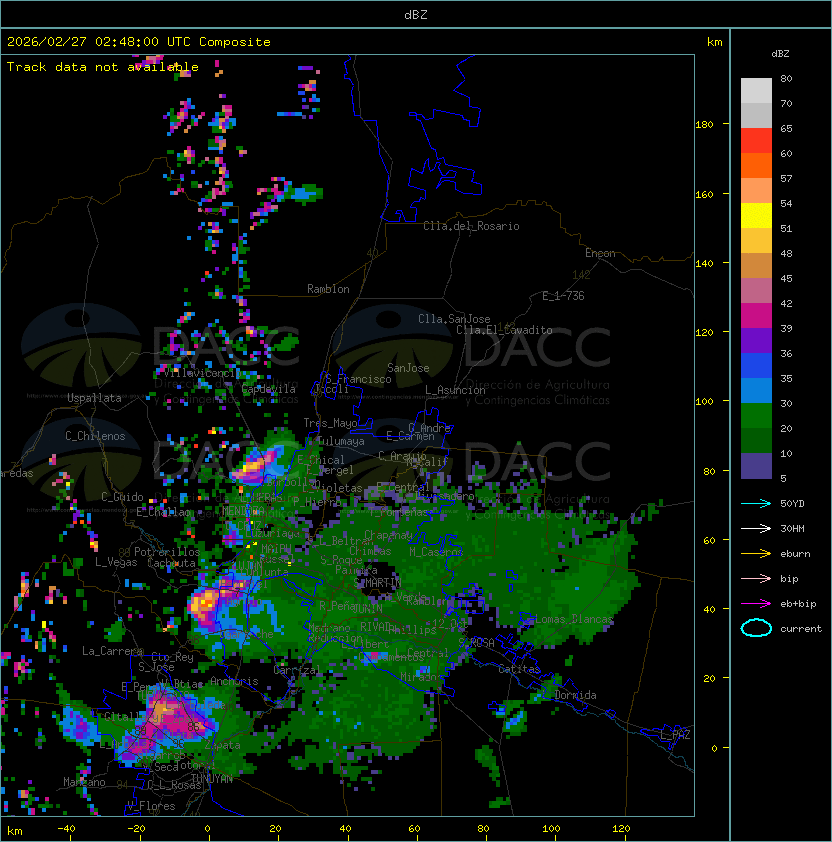Click the 'Clla.SanJose' place label
Image resolution: width=832 pixels, height=842 pixels.
click(454, 319)
